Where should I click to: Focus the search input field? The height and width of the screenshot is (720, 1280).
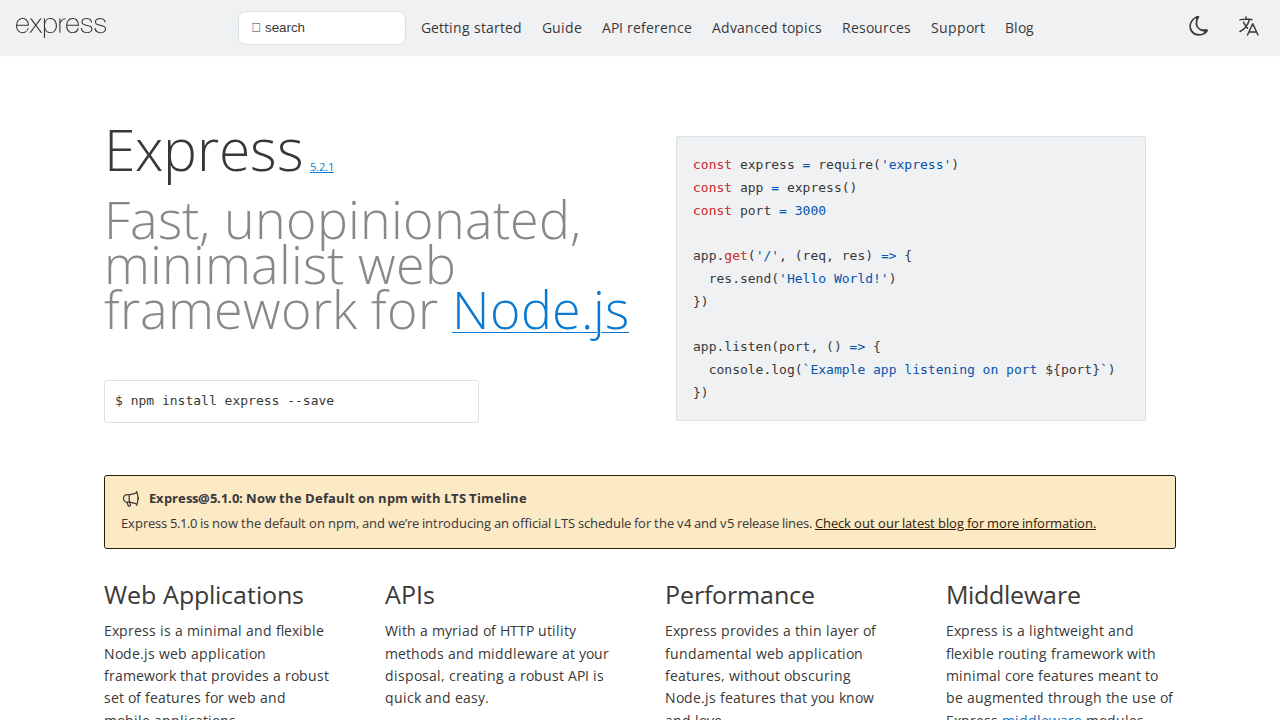322,28
